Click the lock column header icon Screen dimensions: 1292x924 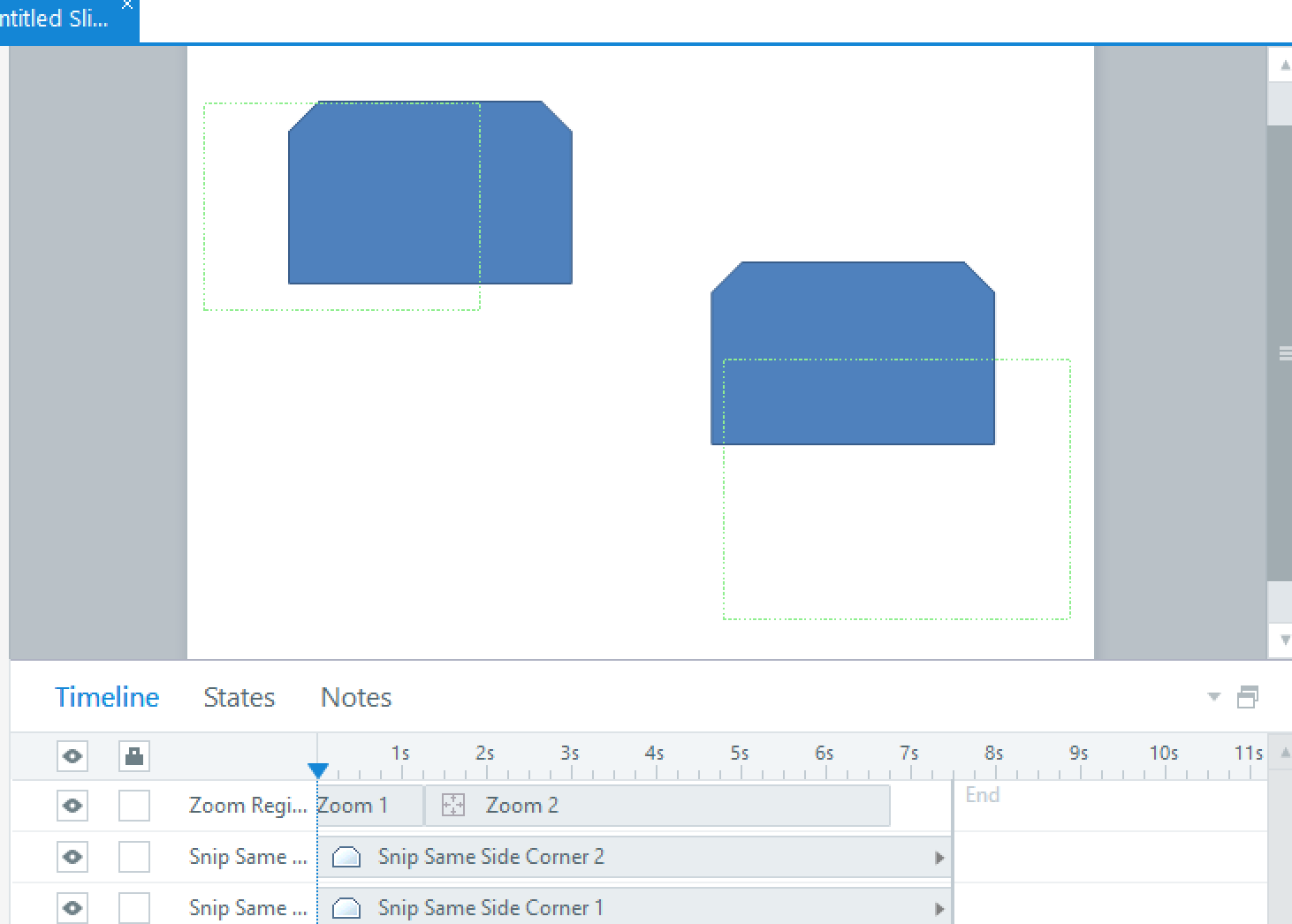coord(133,756)
